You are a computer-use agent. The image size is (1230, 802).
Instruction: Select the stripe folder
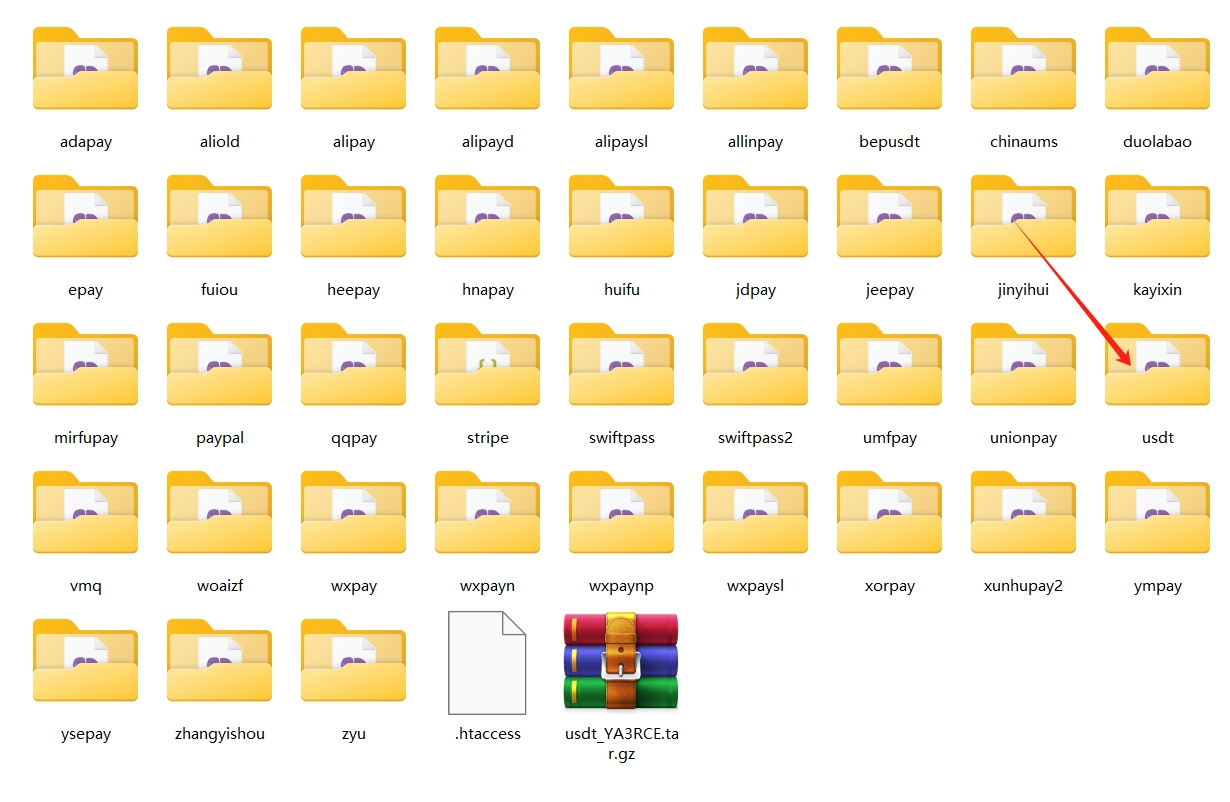(x=487, y=366)
